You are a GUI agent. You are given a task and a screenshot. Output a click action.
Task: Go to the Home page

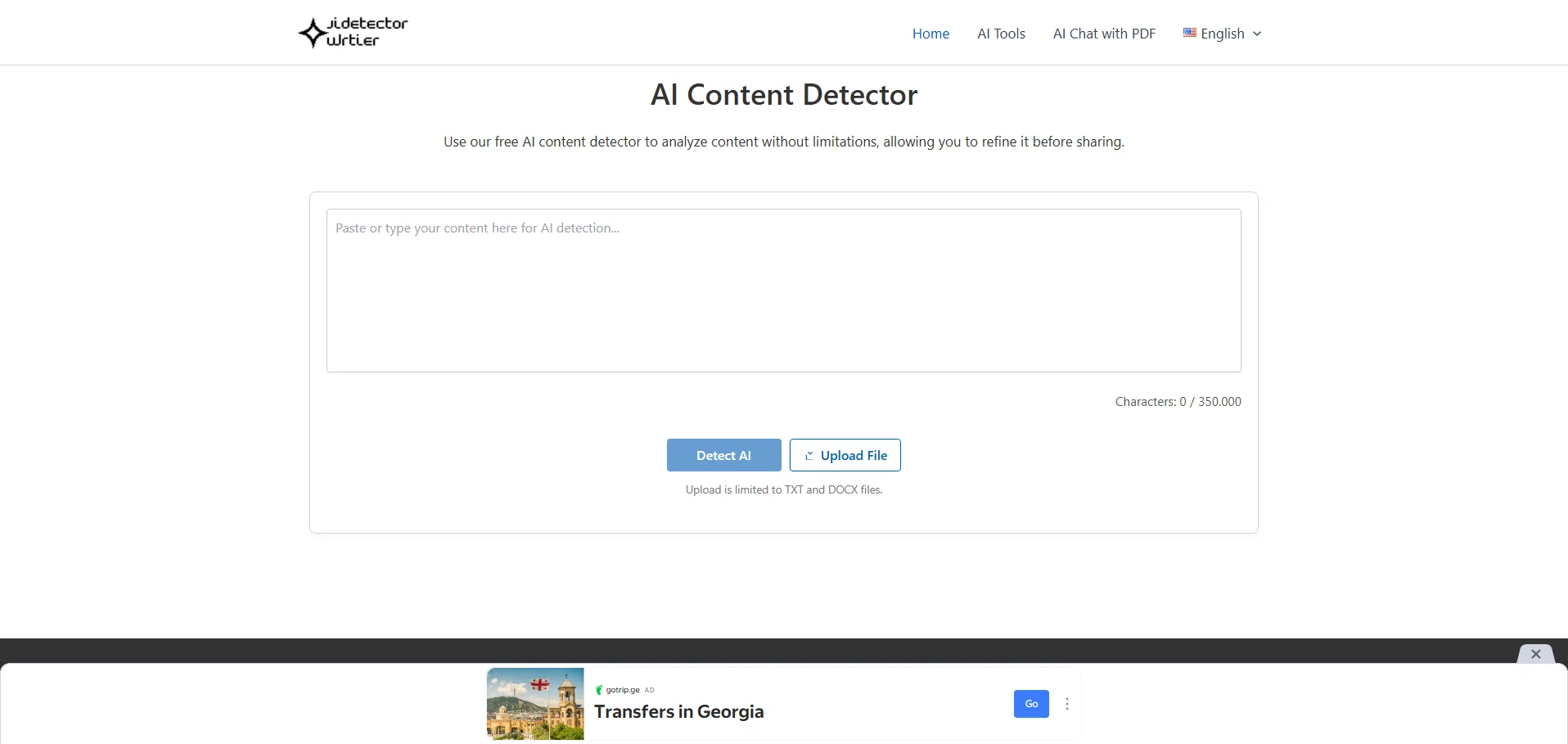930,34
